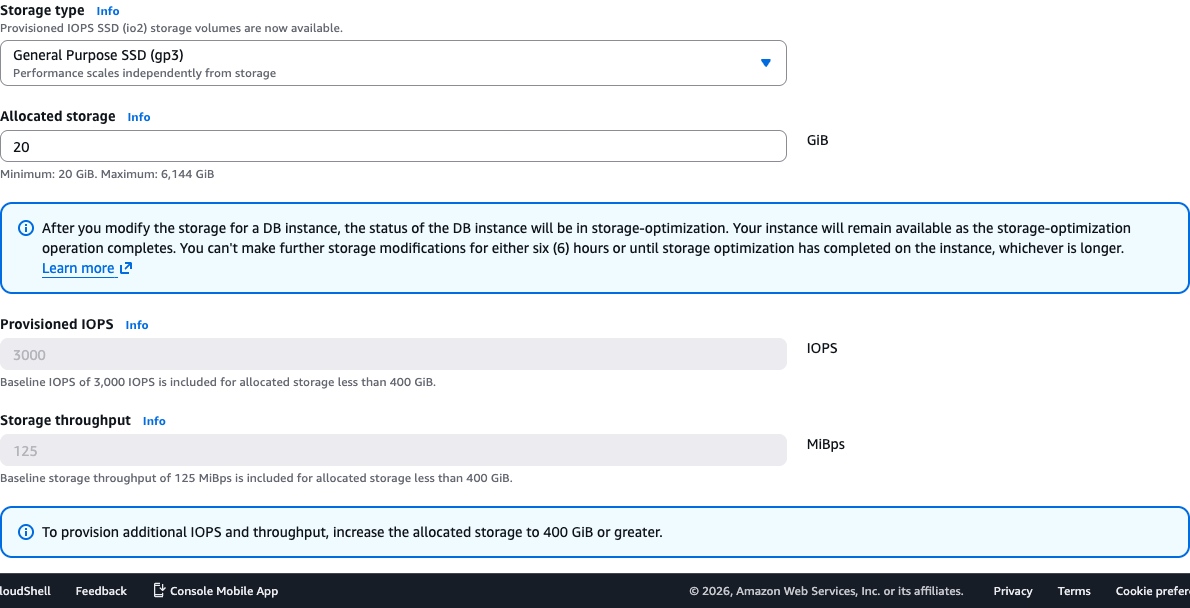1190x608 pixels.
Task: Focus the Allocated storage field showing 20
Action: tap(393, 146)
